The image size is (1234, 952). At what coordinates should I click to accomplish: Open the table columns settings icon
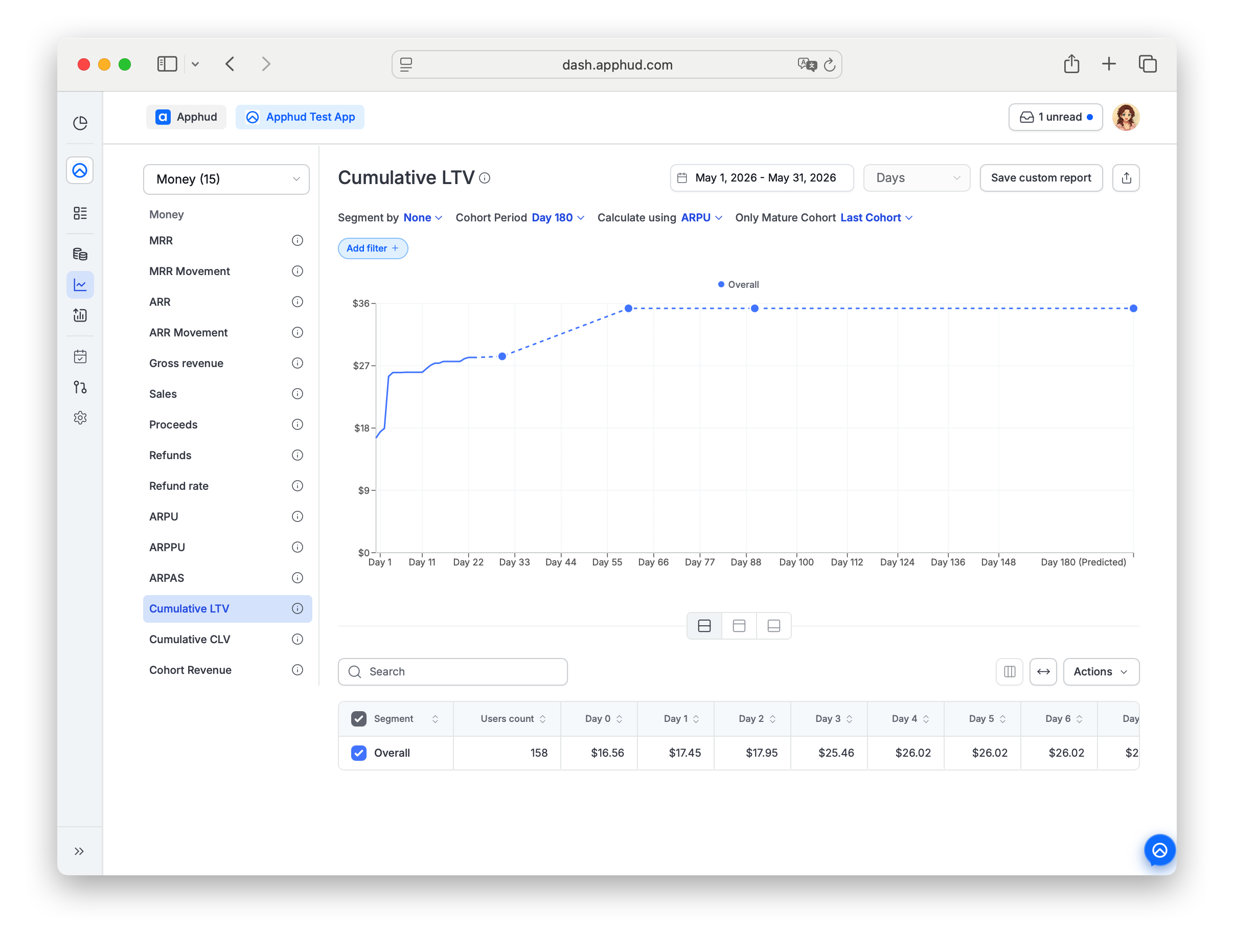click(1009, 671)
